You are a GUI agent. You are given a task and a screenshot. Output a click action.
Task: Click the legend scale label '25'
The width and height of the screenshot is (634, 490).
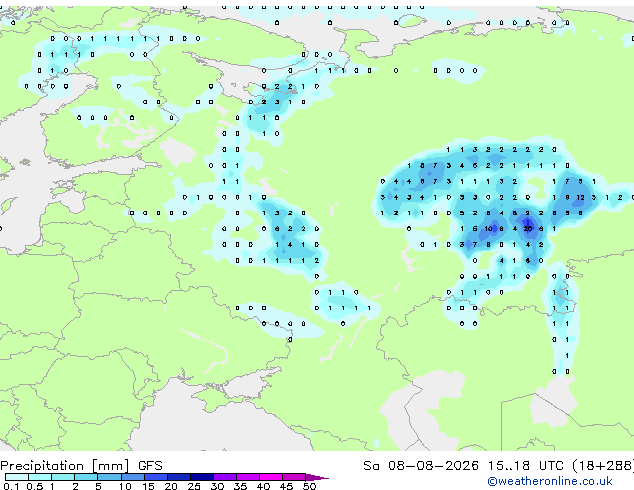click(194, 486)
